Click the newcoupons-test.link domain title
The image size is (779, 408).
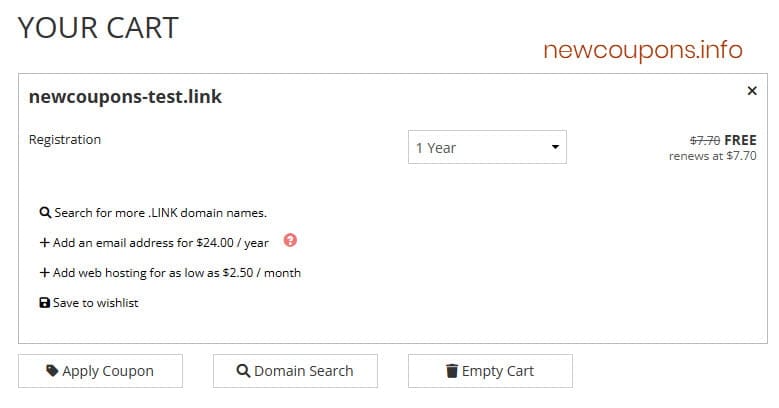[x=125, y=97]
